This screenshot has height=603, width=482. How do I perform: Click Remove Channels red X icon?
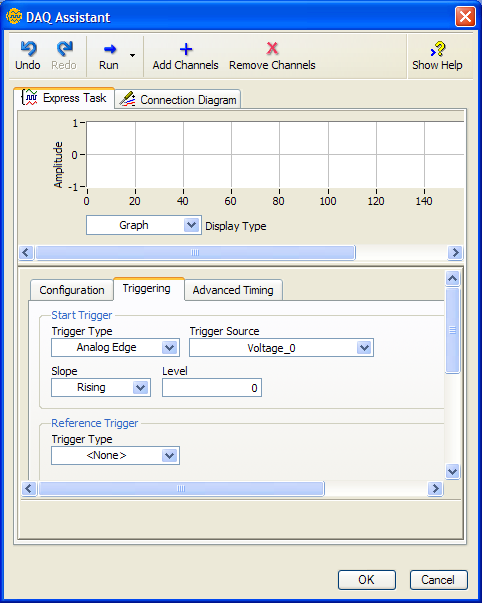click(272, 48)
